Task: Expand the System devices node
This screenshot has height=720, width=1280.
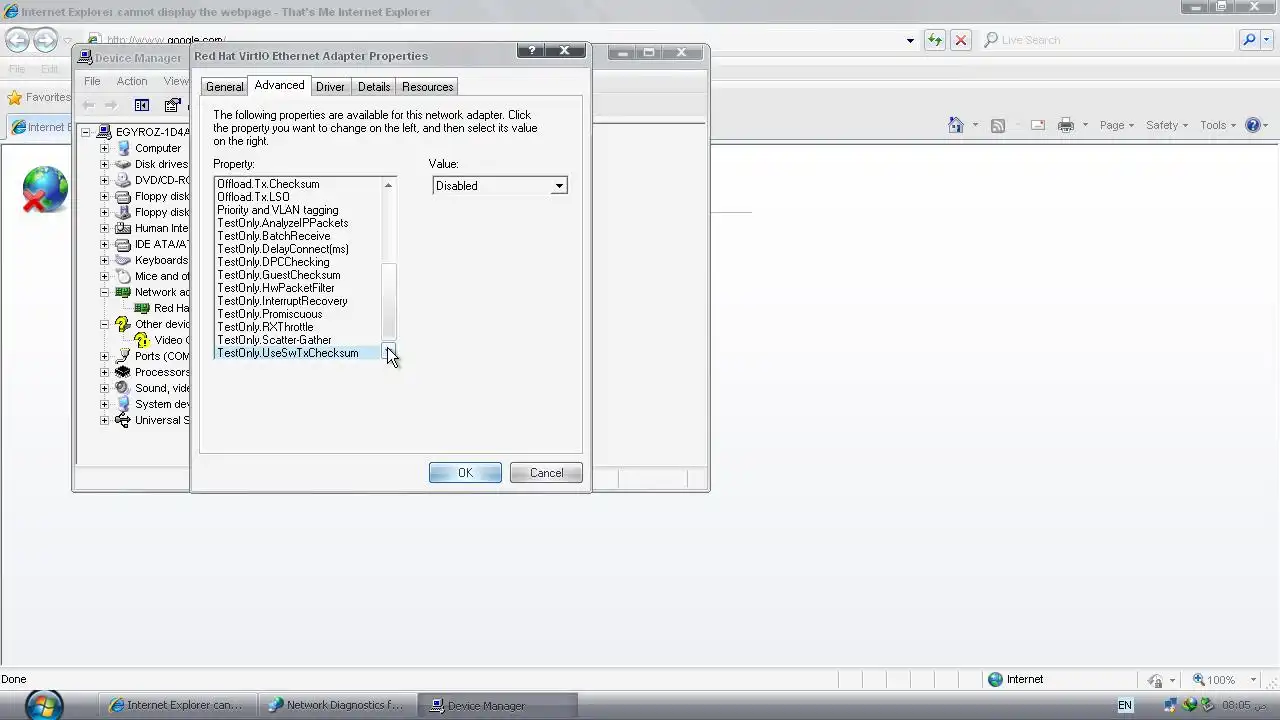Action: tap(104, 404)
